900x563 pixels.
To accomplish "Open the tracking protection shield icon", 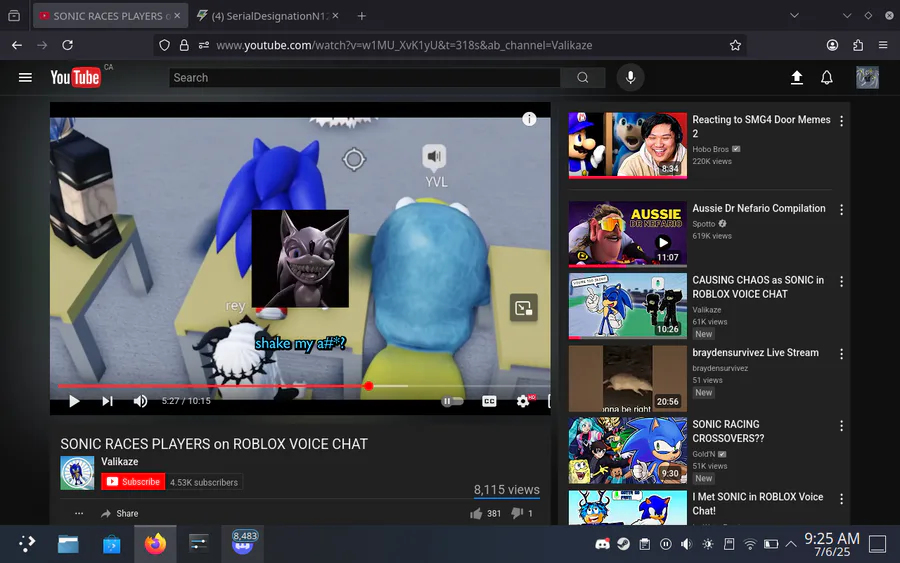I will (164, 45).
